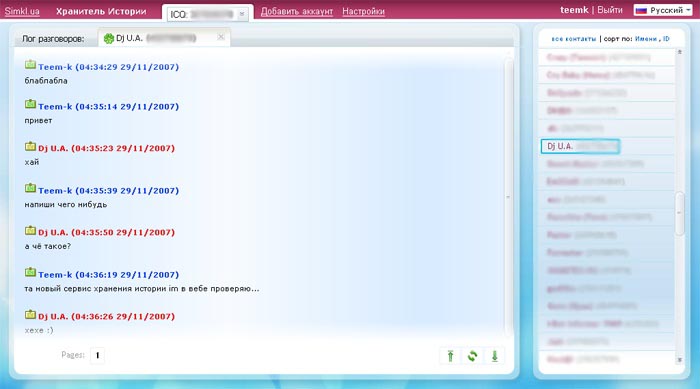The image size is (700, 389).
Task: Click the jump-to-top green arrow icon
Action: [450, 356]
